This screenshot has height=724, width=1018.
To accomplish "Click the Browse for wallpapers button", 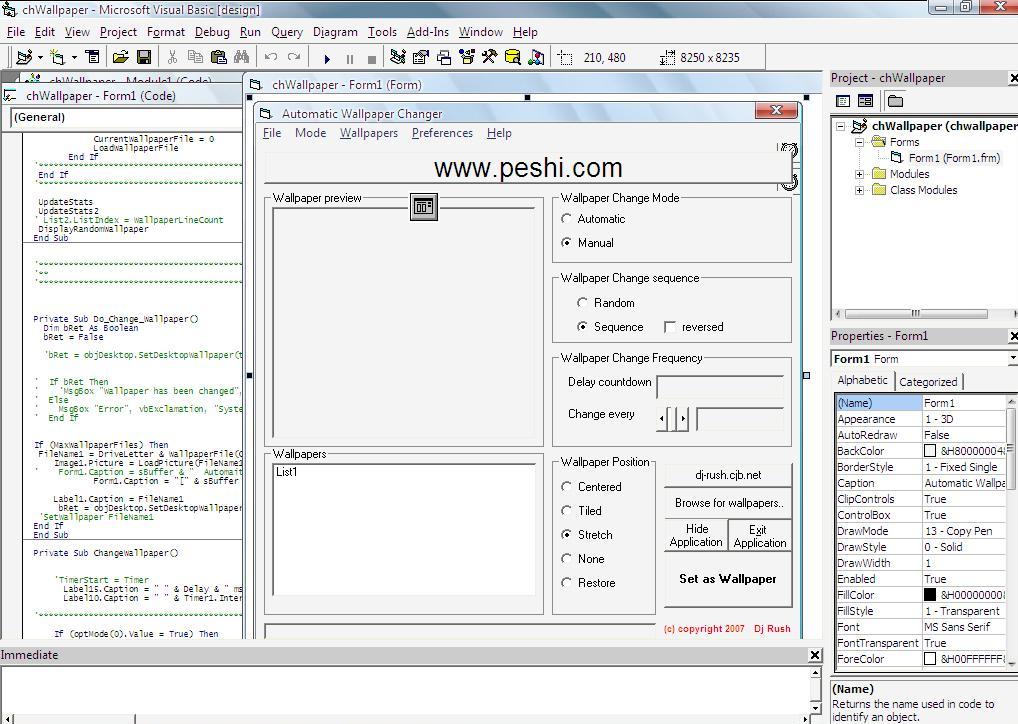I will tap(727, 503).
